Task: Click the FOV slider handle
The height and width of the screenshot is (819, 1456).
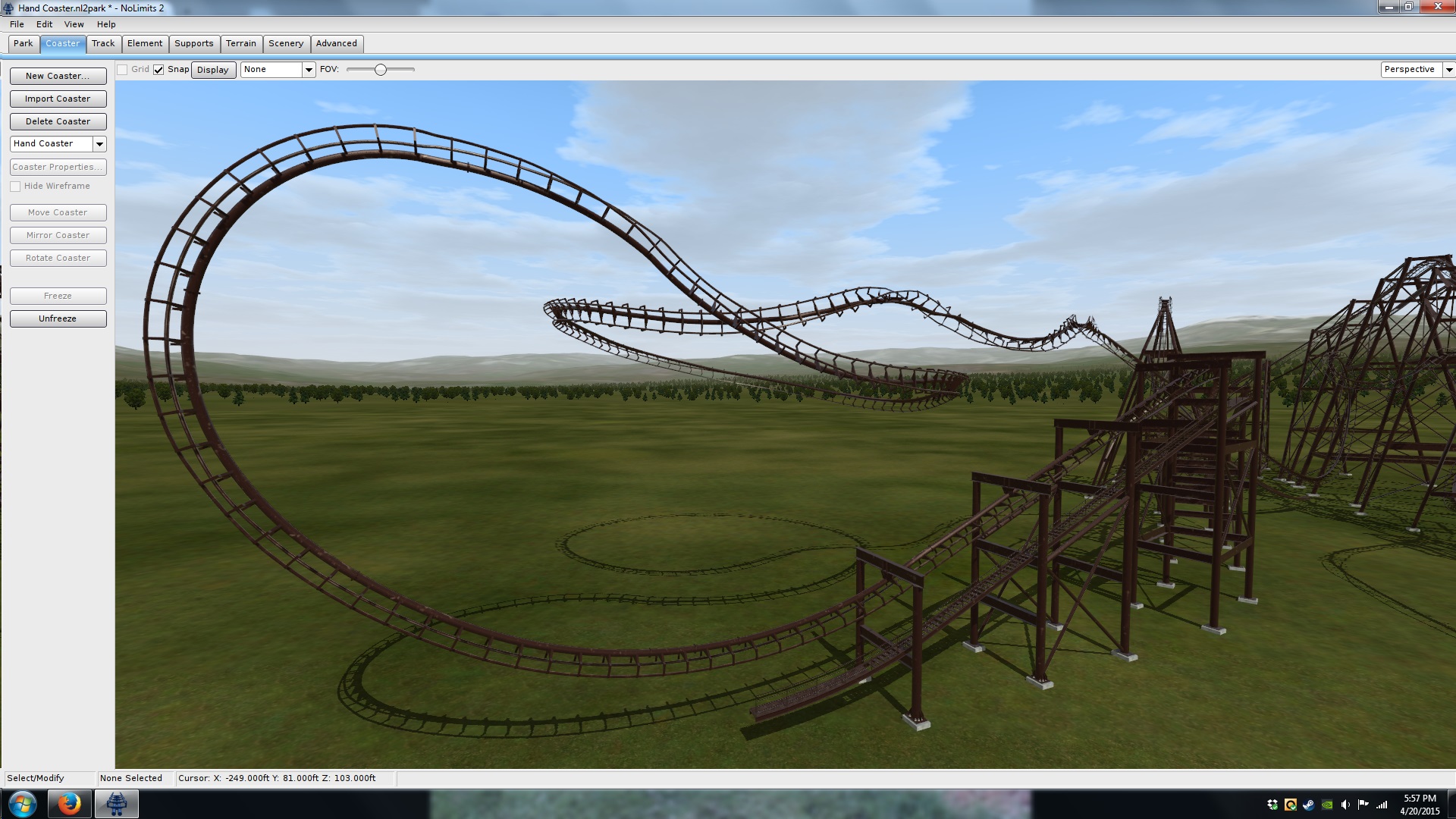Action: 381,70
